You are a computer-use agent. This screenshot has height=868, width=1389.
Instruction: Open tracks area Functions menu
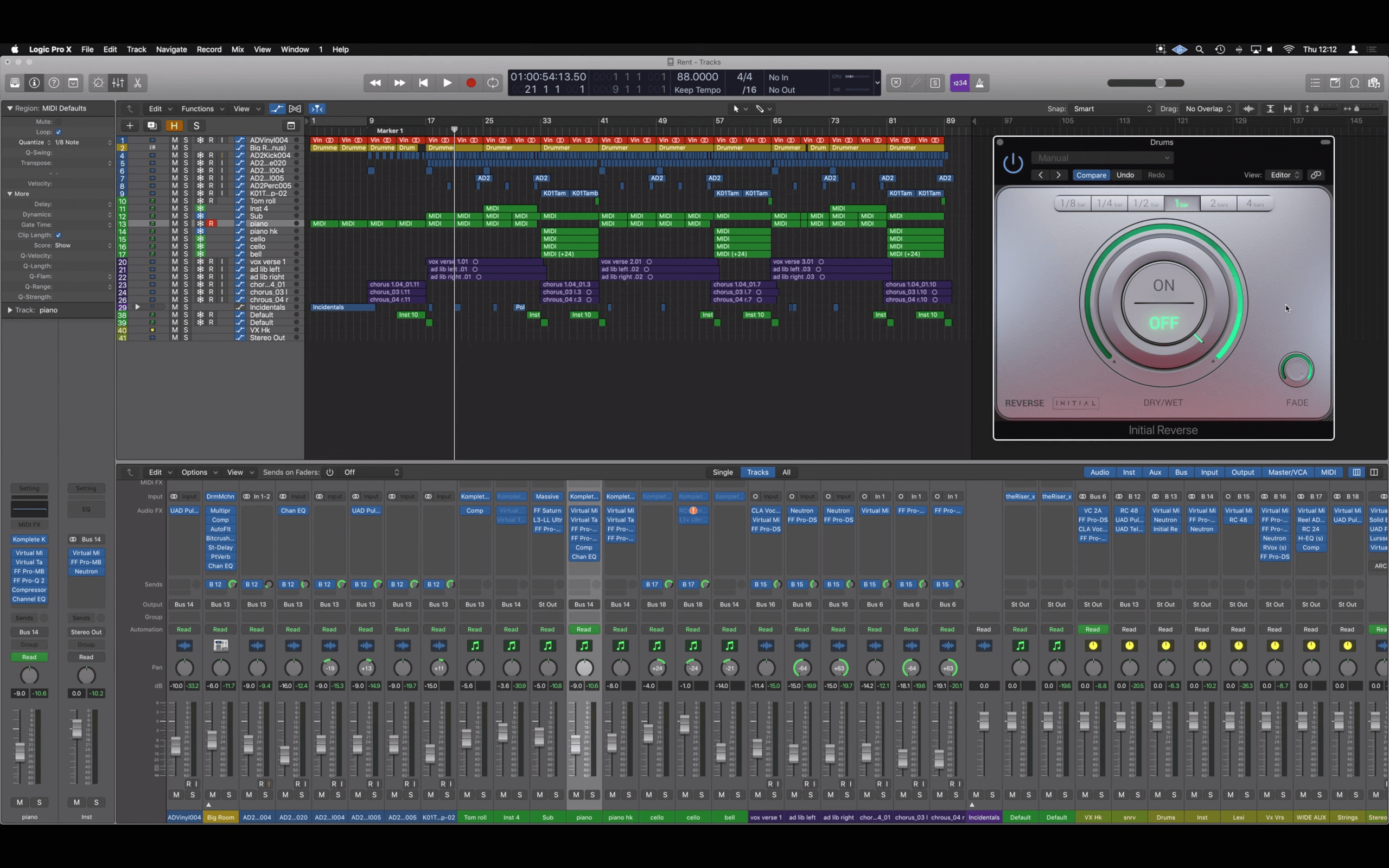202,108
